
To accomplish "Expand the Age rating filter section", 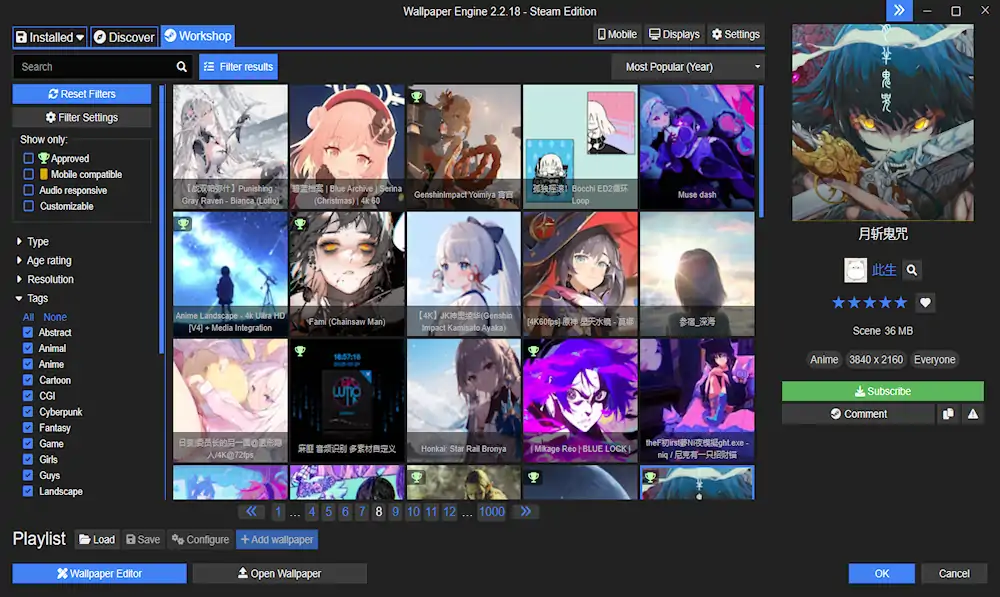I will [43, 260].
